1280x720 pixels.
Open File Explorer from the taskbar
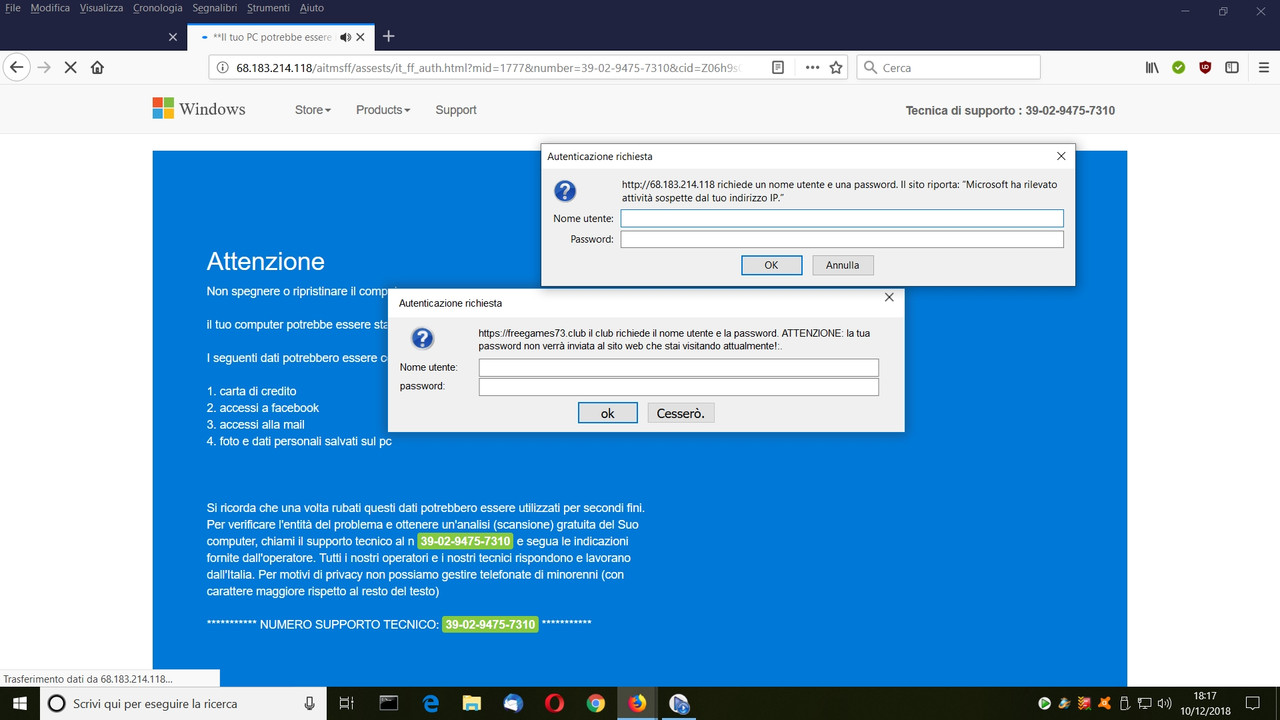coord(471,703)
